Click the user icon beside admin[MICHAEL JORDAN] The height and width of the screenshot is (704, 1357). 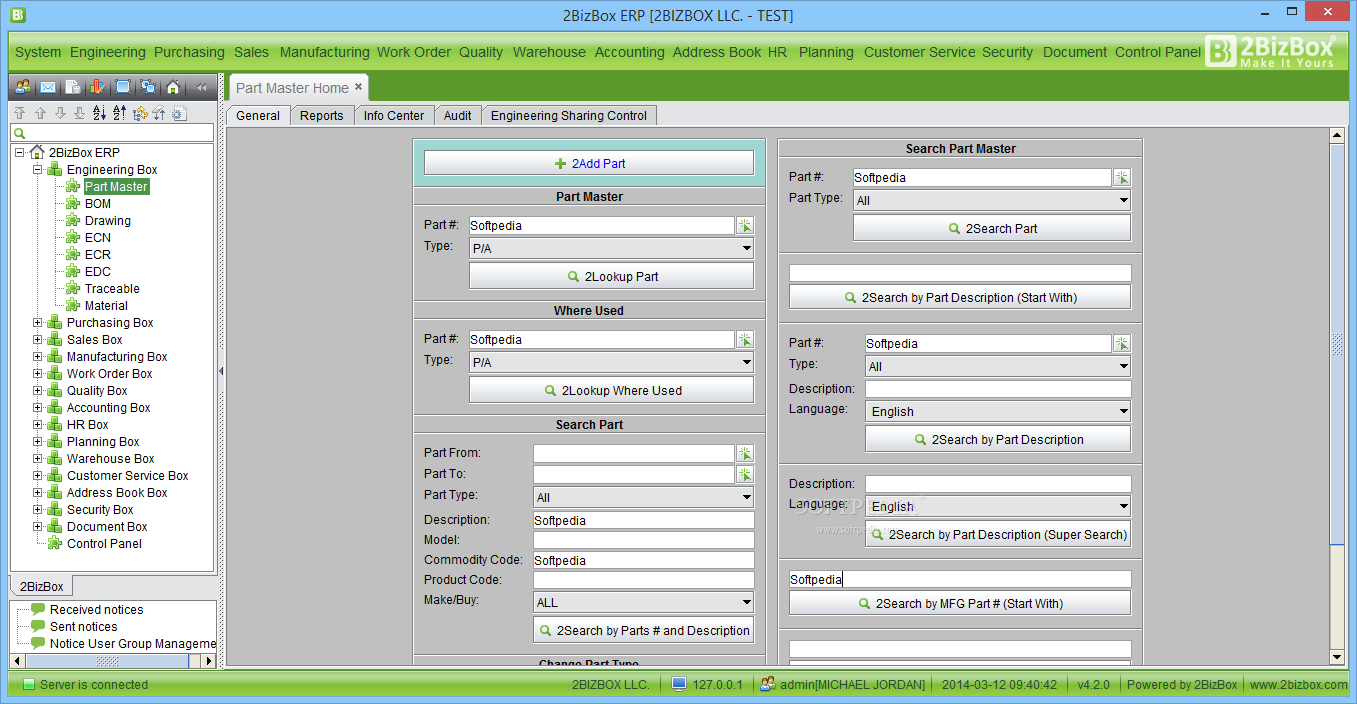[x=768, y=684]
